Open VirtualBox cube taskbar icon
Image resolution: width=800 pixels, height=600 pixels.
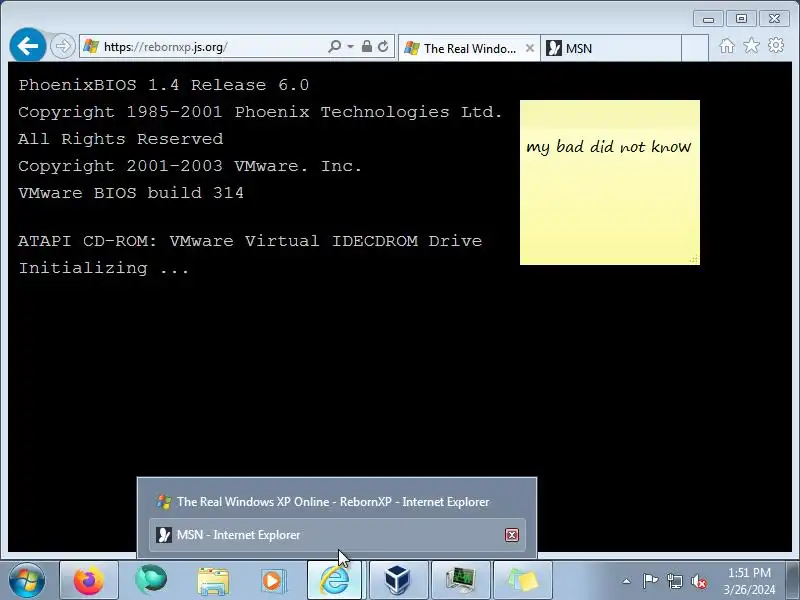tap(398, 581)
